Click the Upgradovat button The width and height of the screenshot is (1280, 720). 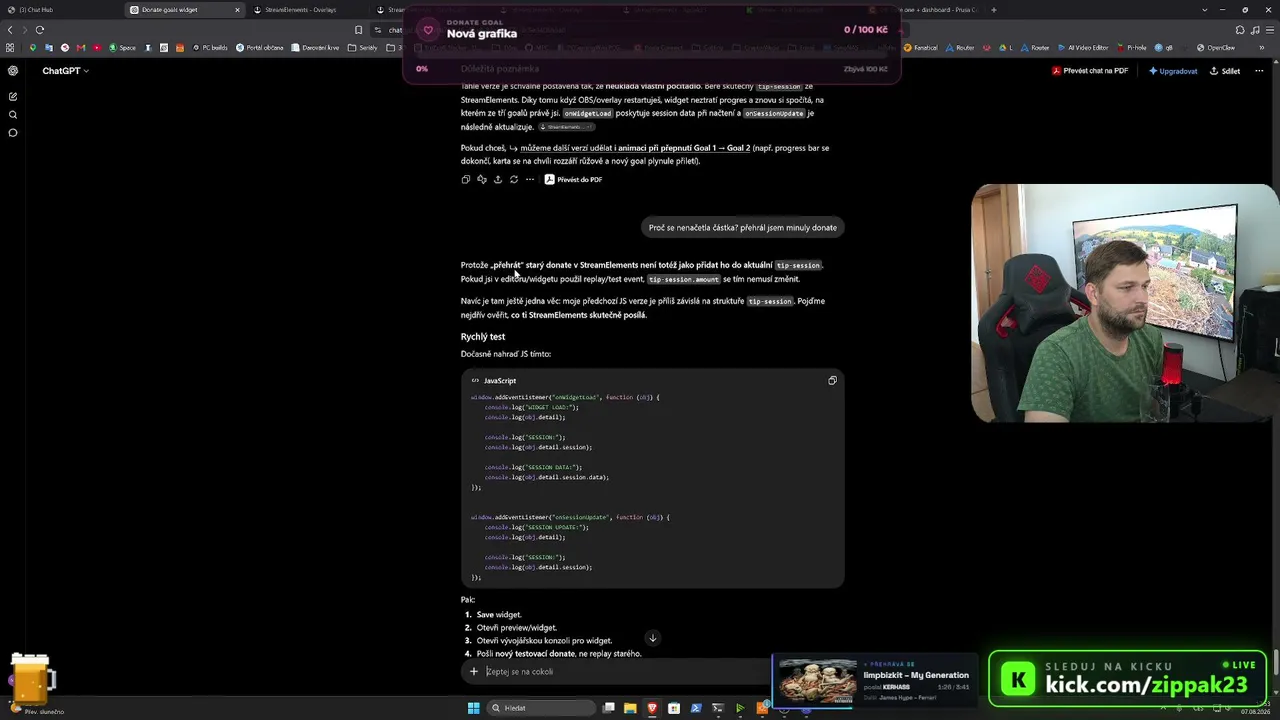pyautogui.click(x=1173, y=71)
